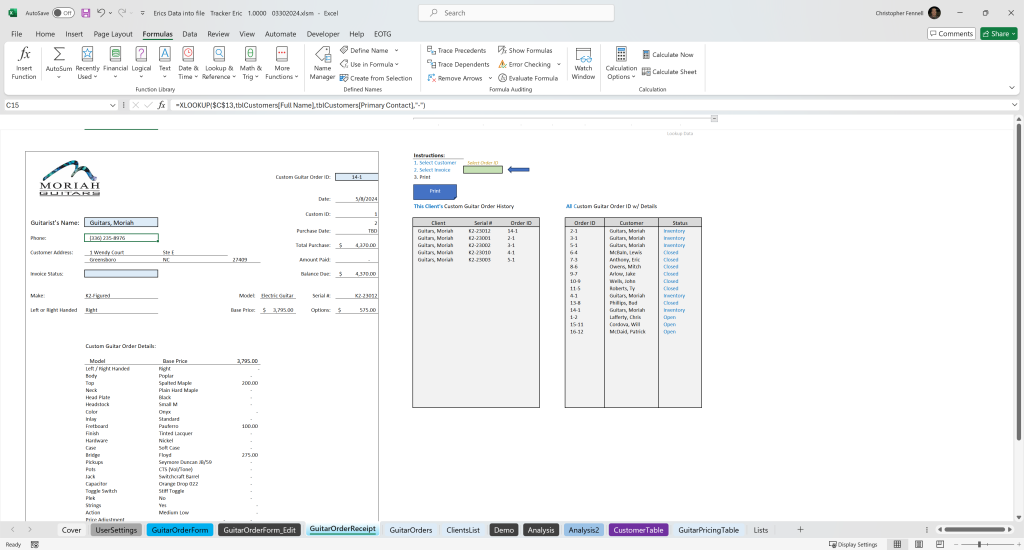Open the EOTG ribbon tab

383,34
